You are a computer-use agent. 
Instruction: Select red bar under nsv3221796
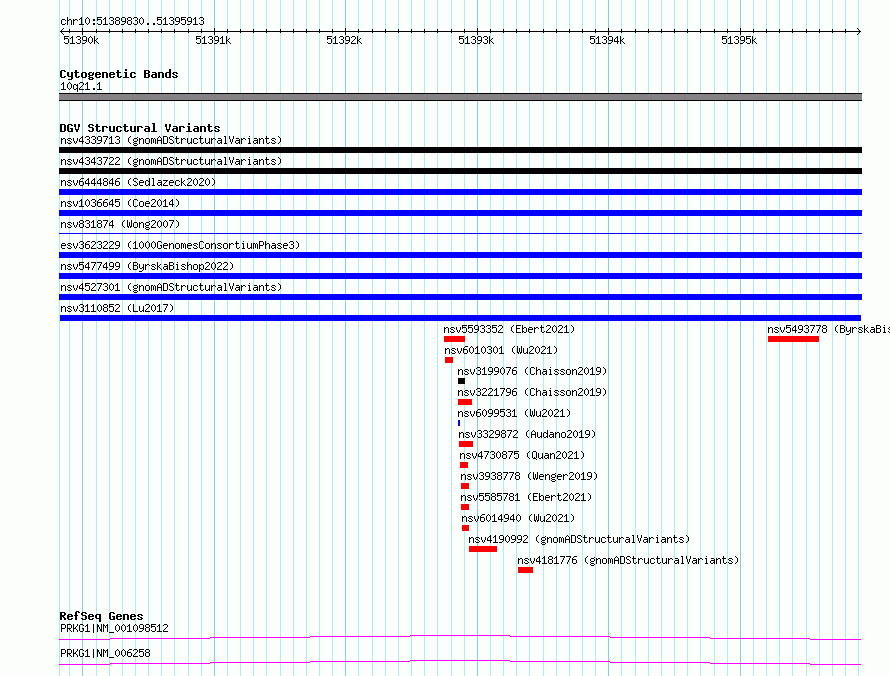coord(465,402)
